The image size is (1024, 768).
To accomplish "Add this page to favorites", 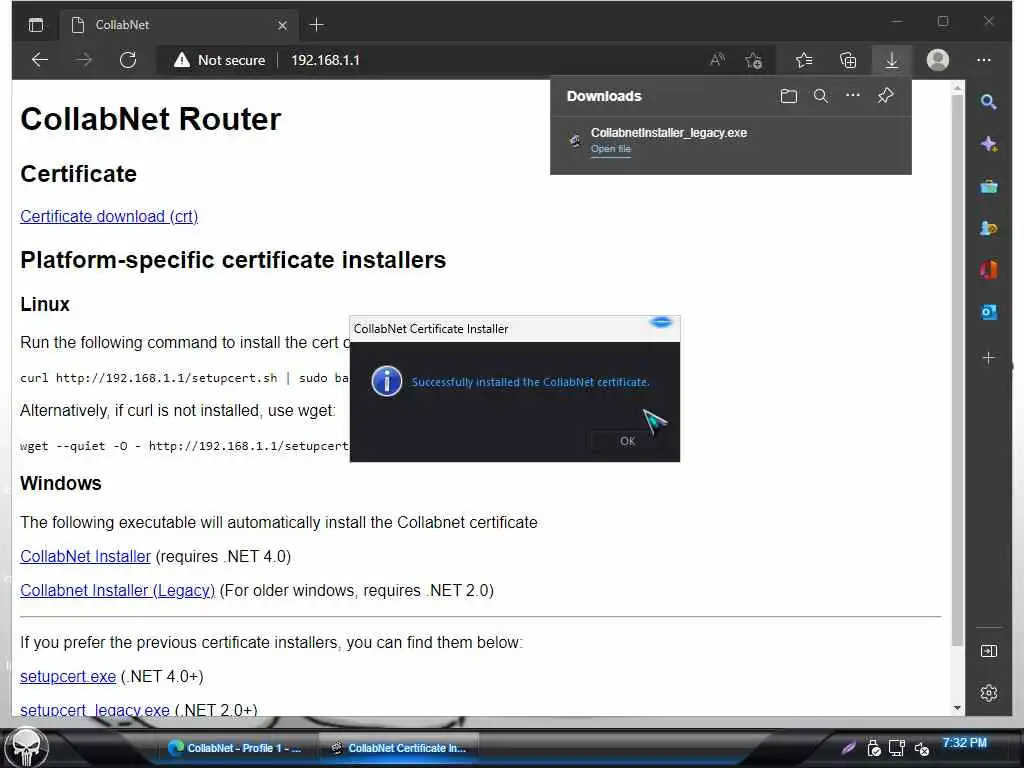I will 754,60.
